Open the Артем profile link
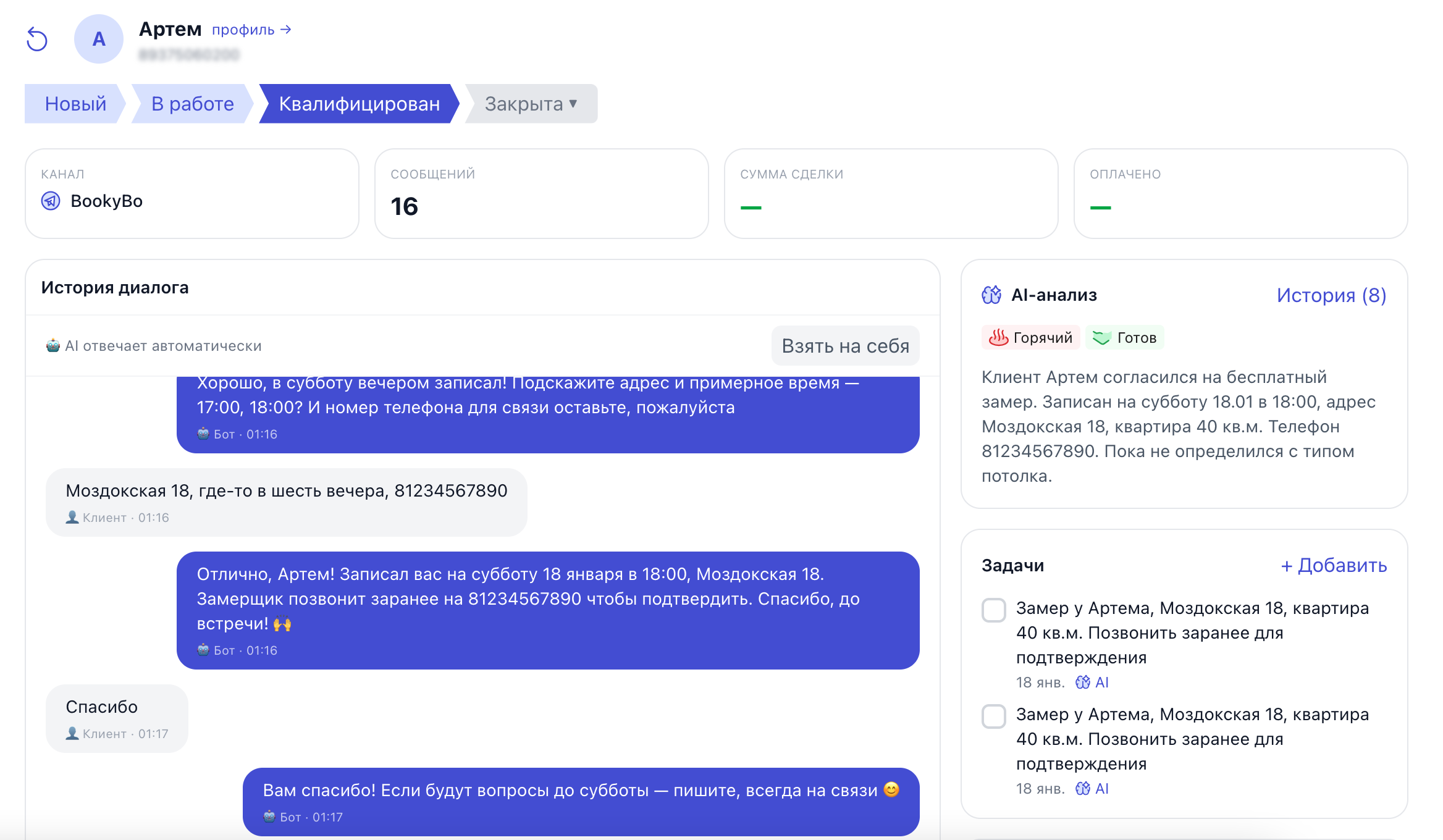Screen dimensions: 1443x840 pyautogui.click(x=251, y=30)
